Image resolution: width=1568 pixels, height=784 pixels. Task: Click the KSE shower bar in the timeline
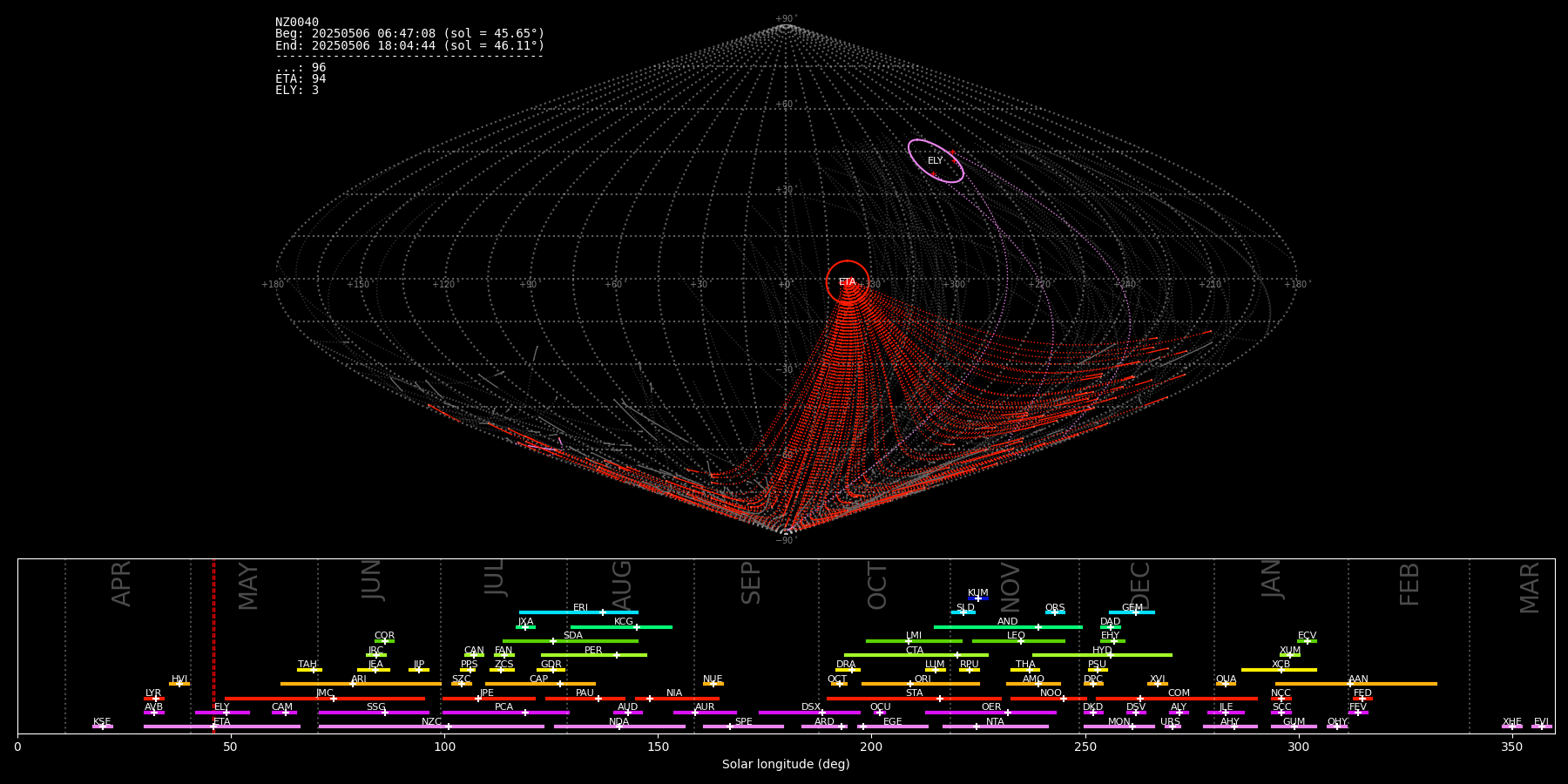[x=103, y=727]
